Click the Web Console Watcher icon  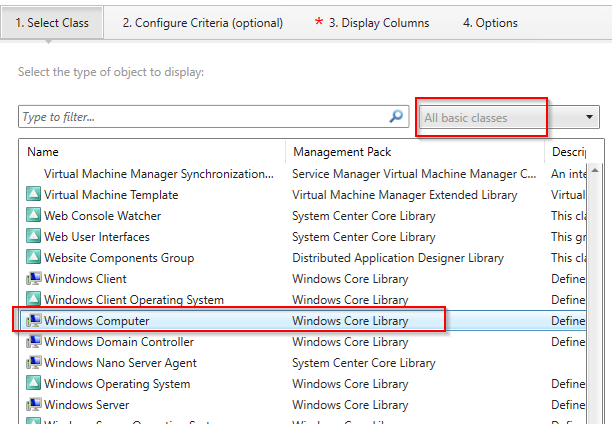pos(33,215)
